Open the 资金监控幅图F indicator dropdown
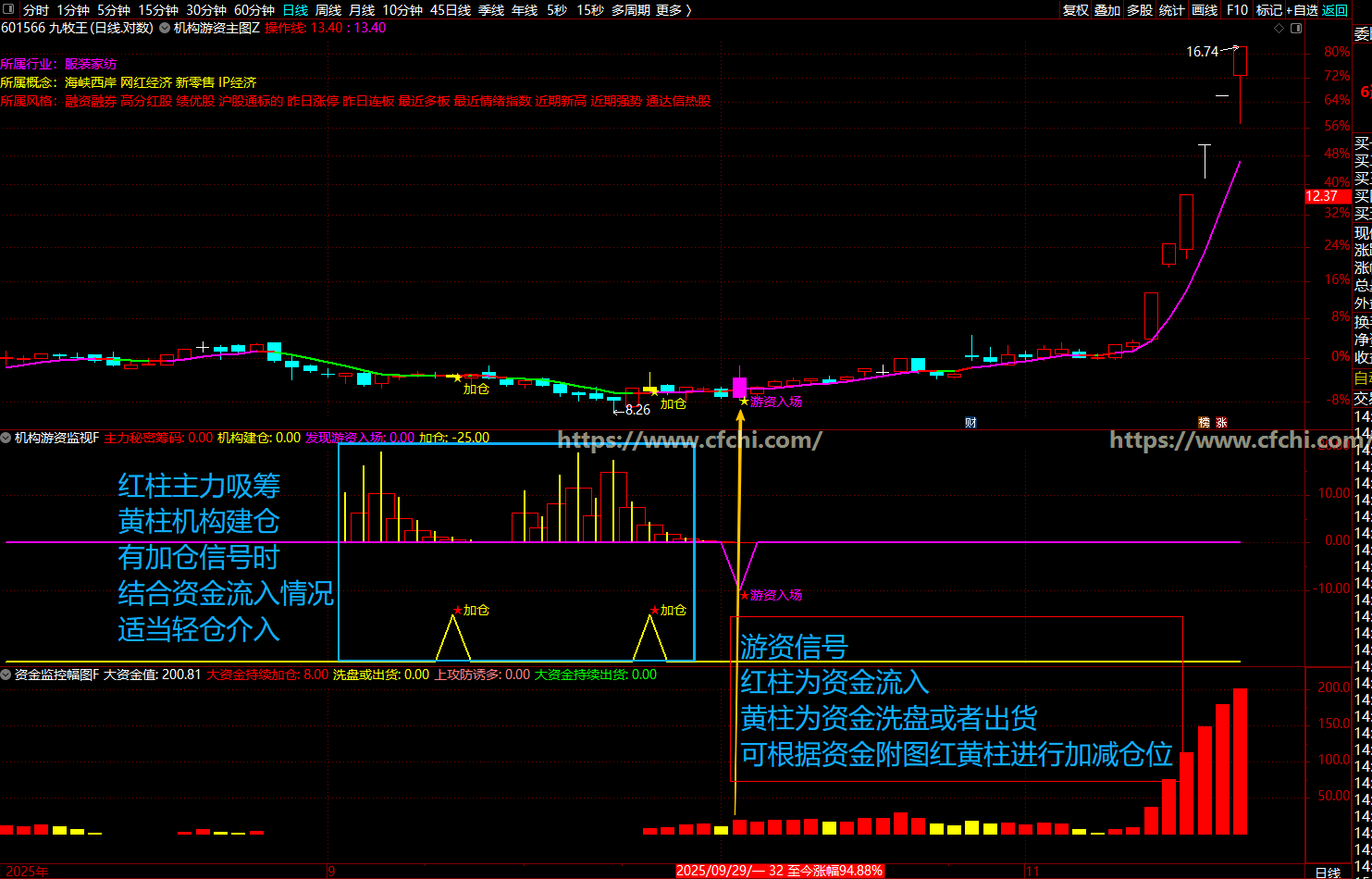Viewport: 1372px width, 879px height. tap(6, 675)
